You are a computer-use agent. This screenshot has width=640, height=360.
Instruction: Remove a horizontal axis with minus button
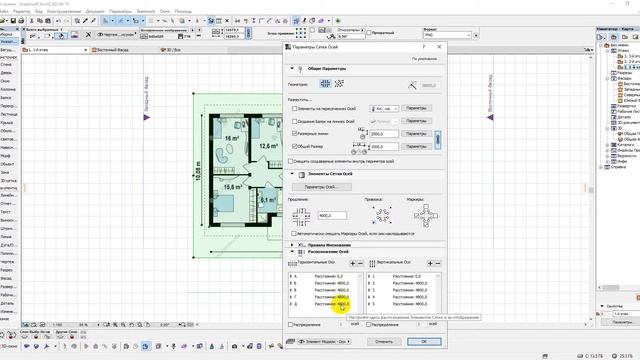(360, 264)
